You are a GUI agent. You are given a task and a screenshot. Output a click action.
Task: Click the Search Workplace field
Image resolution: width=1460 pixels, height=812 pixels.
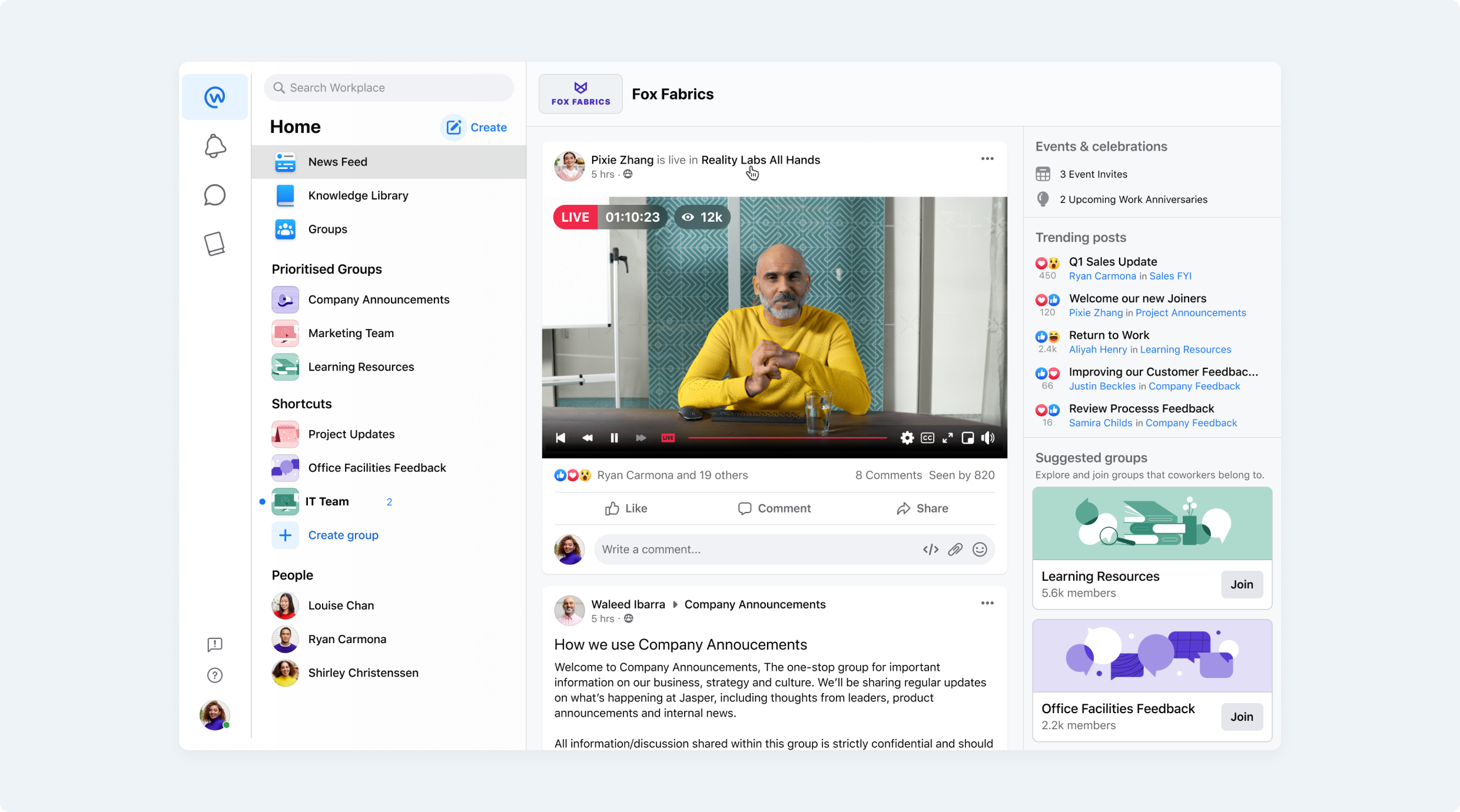coord(389,88)
